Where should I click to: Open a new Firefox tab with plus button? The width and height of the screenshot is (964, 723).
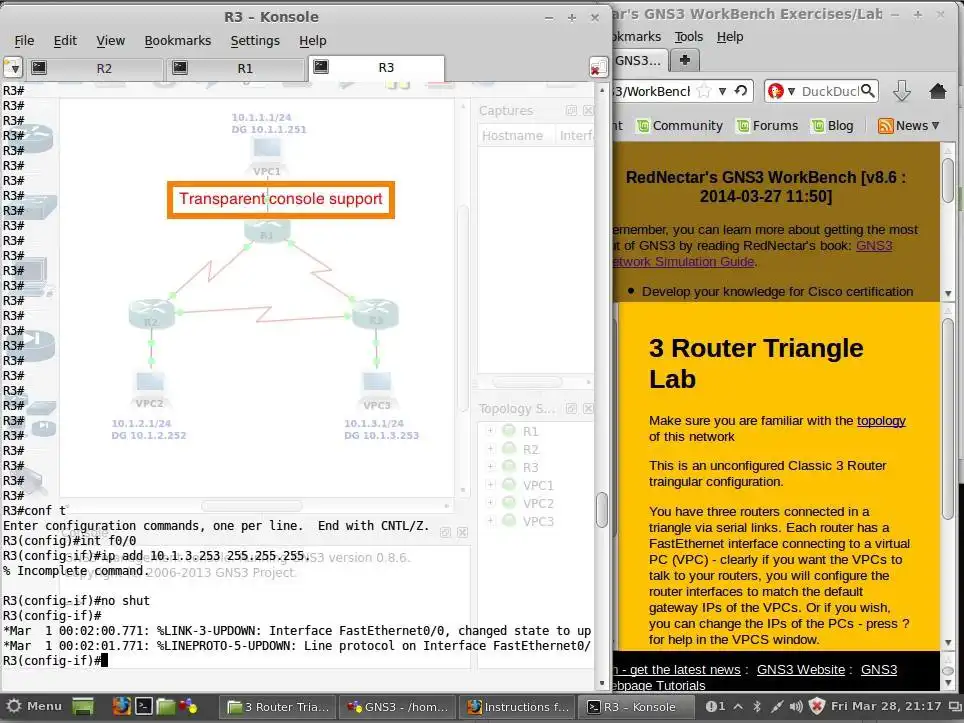(x=684, y=60)
